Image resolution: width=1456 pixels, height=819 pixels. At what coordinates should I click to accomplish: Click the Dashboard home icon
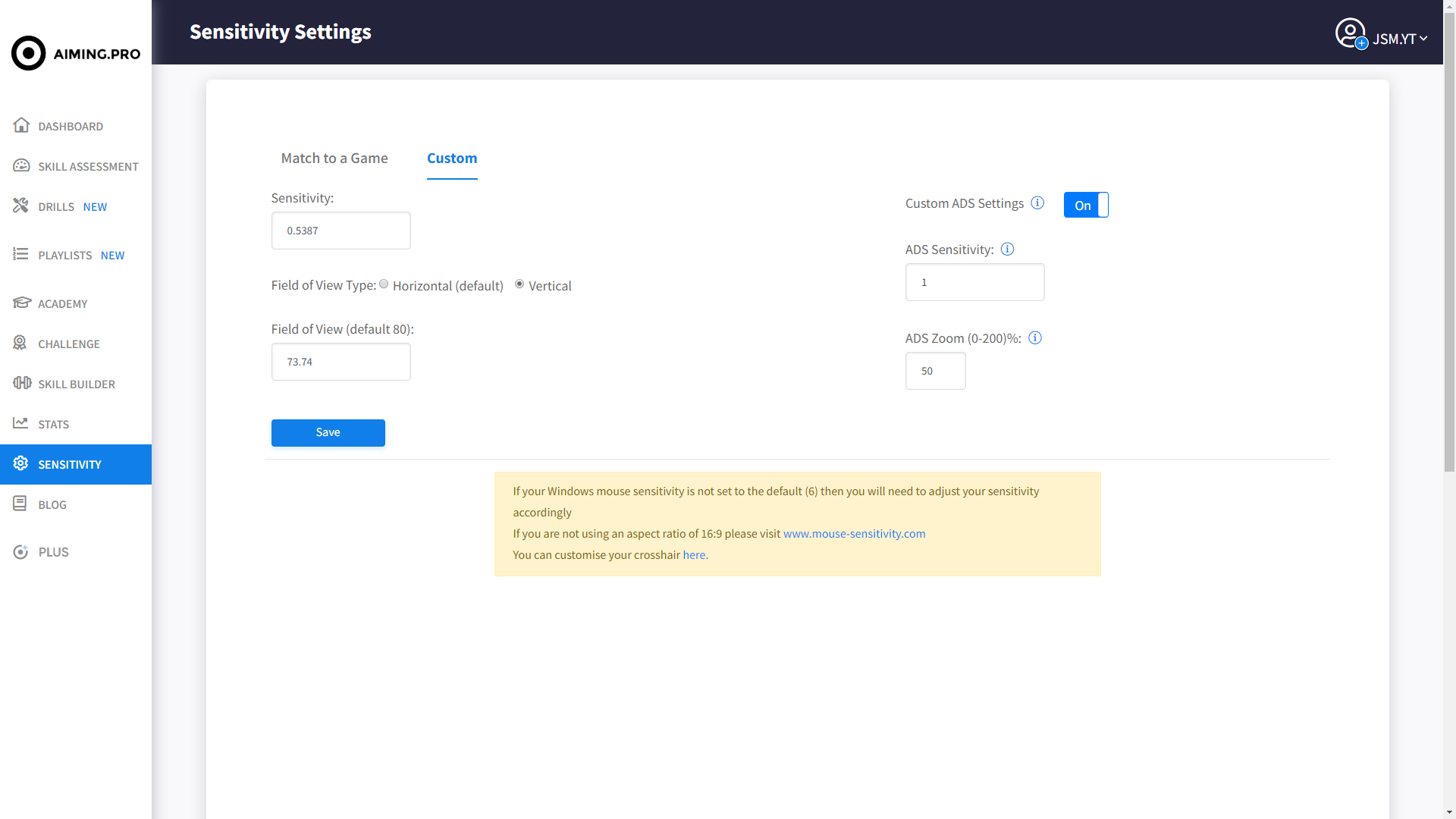(21, 125)
